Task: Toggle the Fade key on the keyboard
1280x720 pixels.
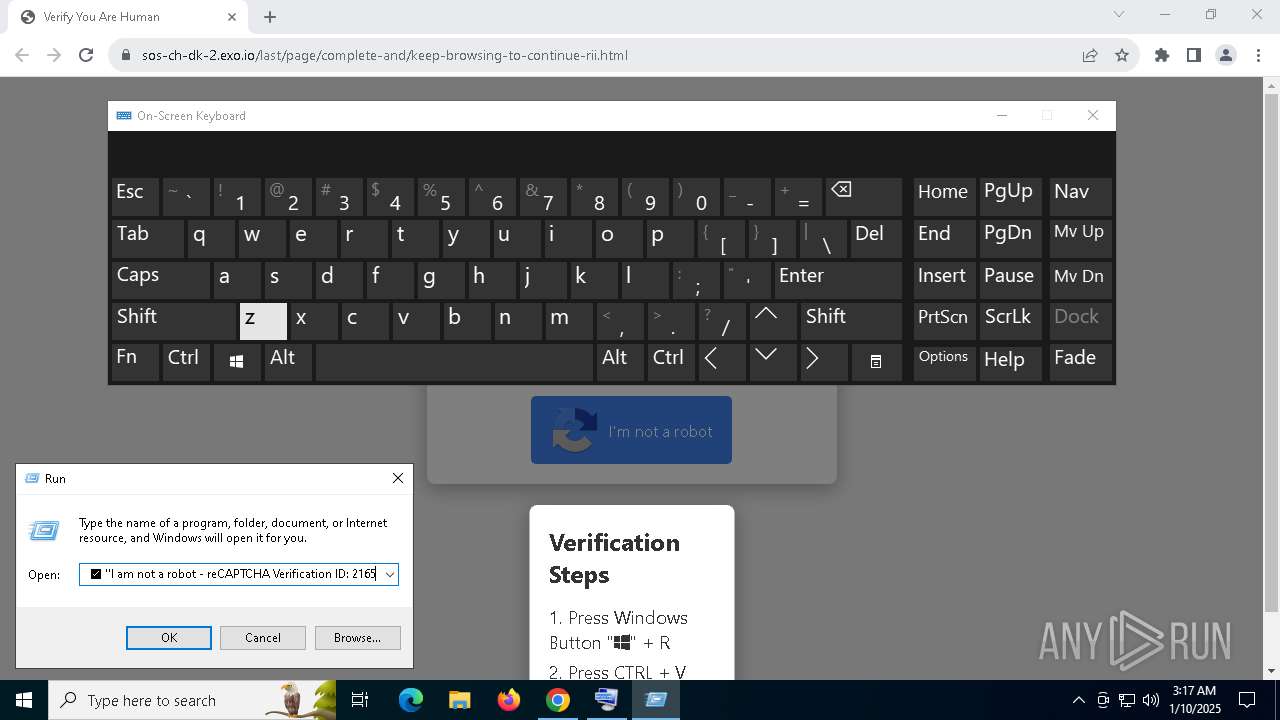Action: point(1081,362)
